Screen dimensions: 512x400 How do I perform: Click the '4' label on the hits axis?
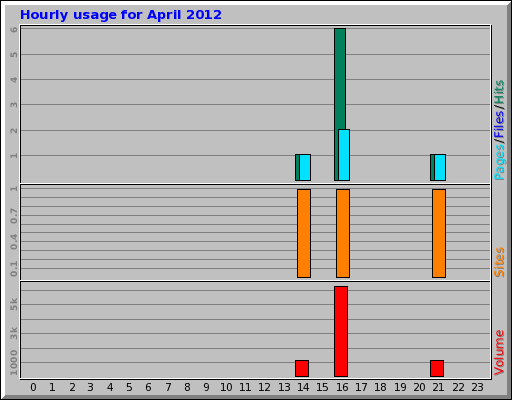click(x=14, y=80)
